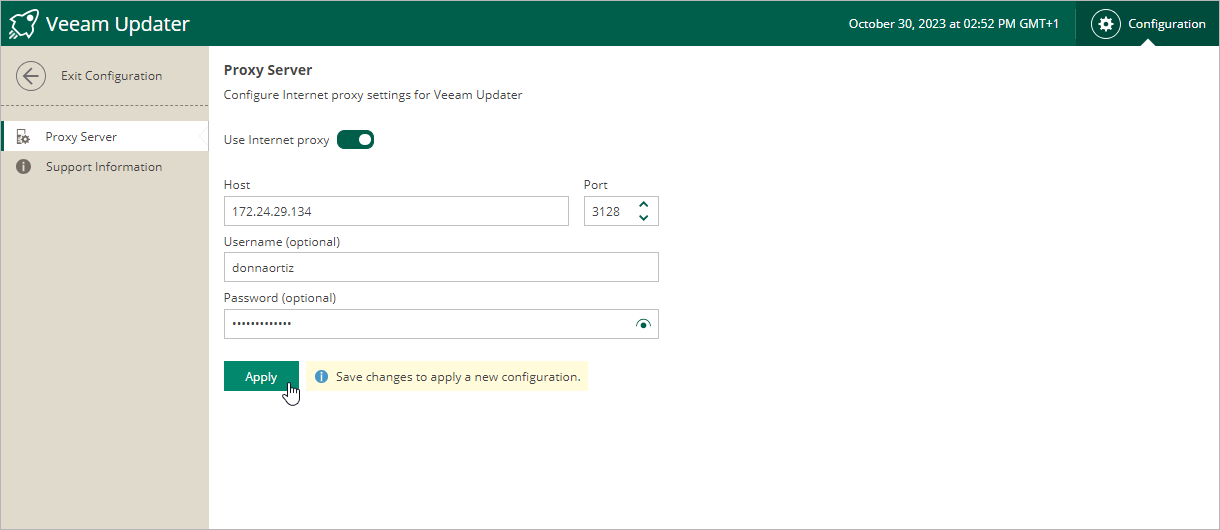Decrease port number with down arrow
The height and width of the screenshot is (530, 1220).
(643, 217)
